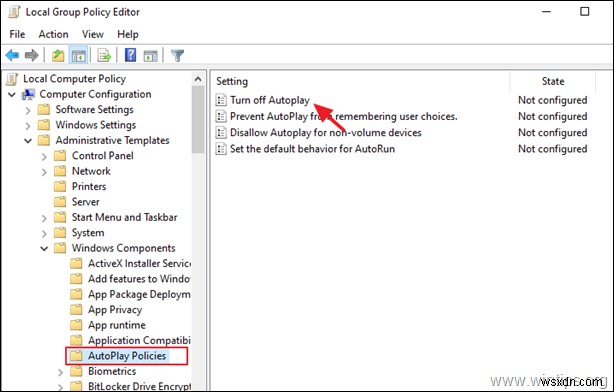Click the policy icon beside Disallow Autoplay

point(221,133)
